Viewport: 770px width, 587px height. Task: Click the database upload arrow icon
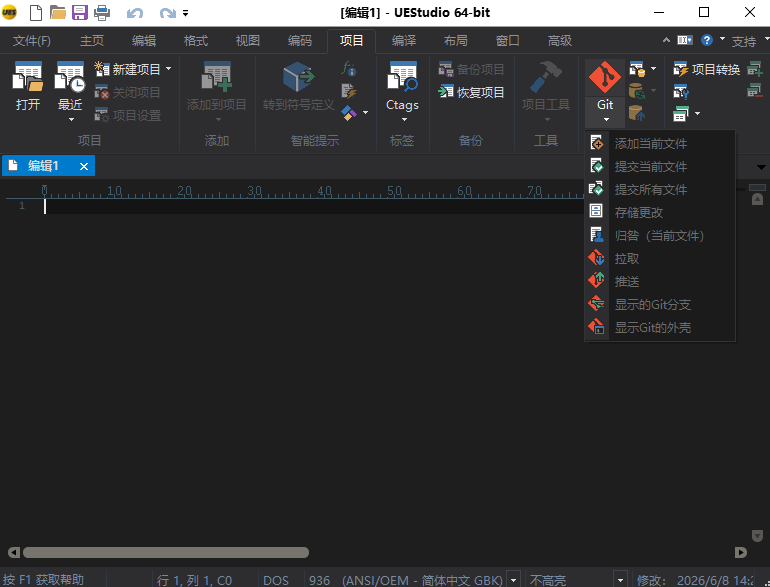[x=637, y=113]
